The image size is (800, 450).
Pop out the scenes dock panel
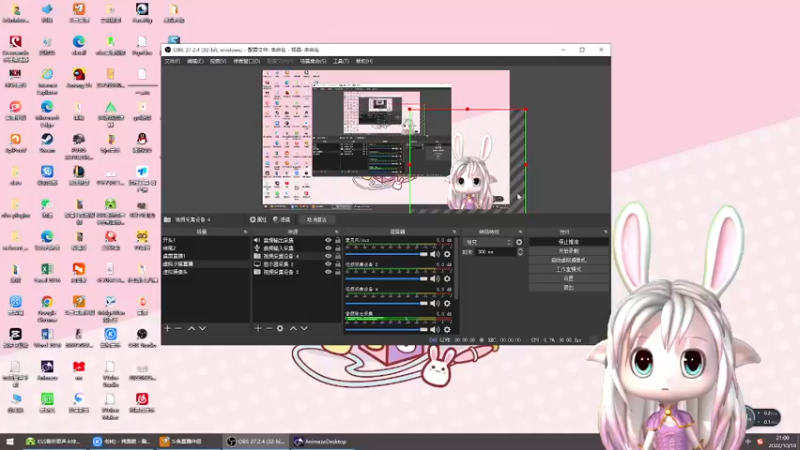click(245, 232)
